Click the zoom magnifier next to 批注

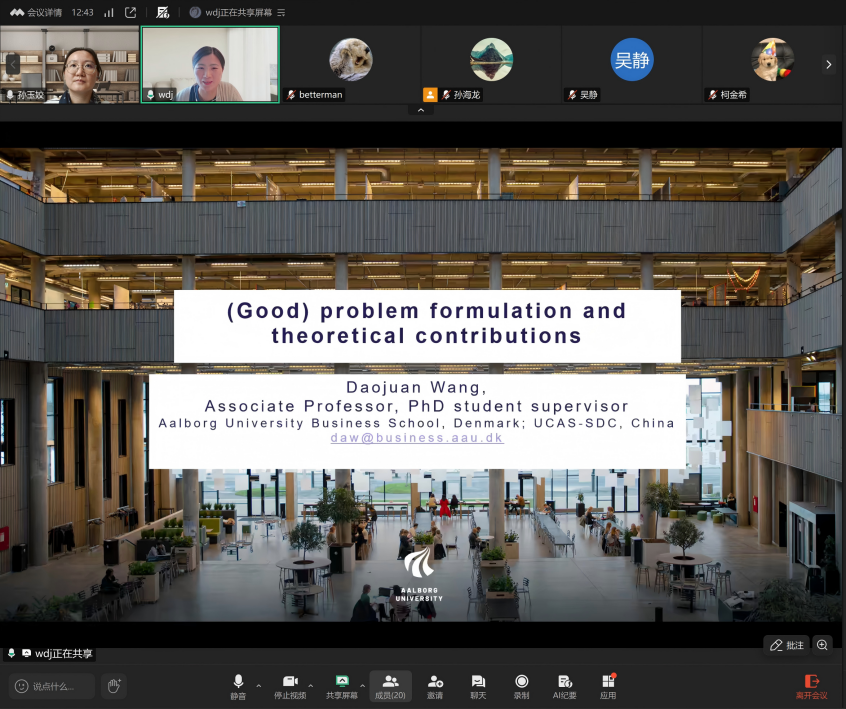(822, 645)
